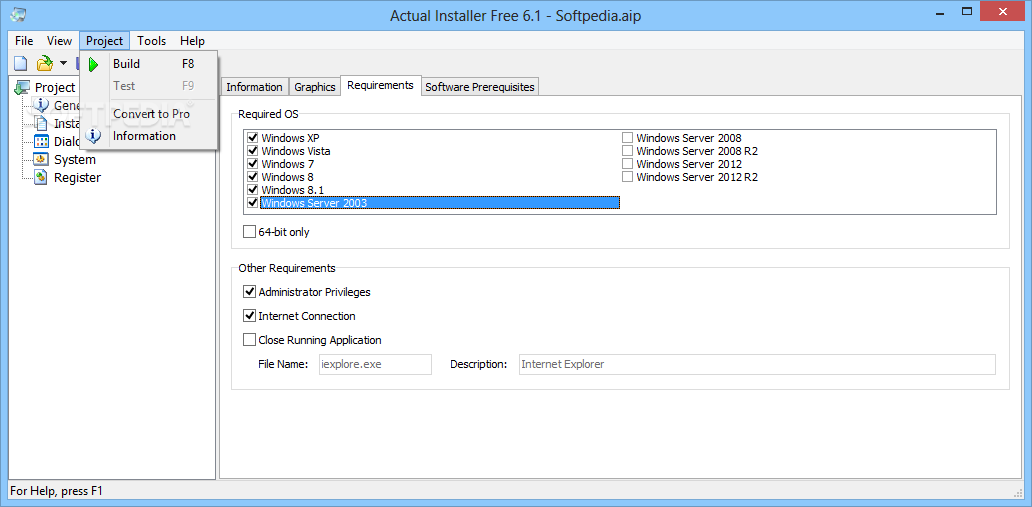The height and width of the screenshot is (507, 1032).
Task: Click the green Build arrow icon
Action: tap(94, 64)
